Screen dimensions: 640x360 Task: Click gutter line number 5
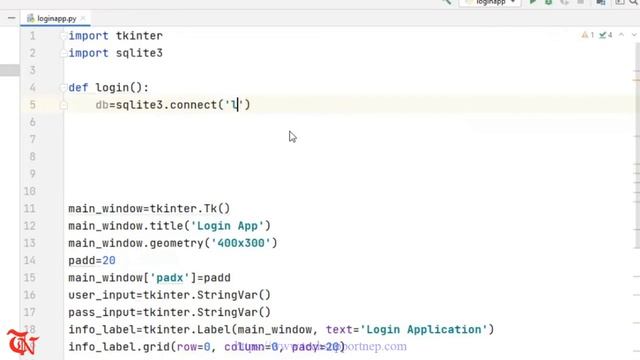32,105
